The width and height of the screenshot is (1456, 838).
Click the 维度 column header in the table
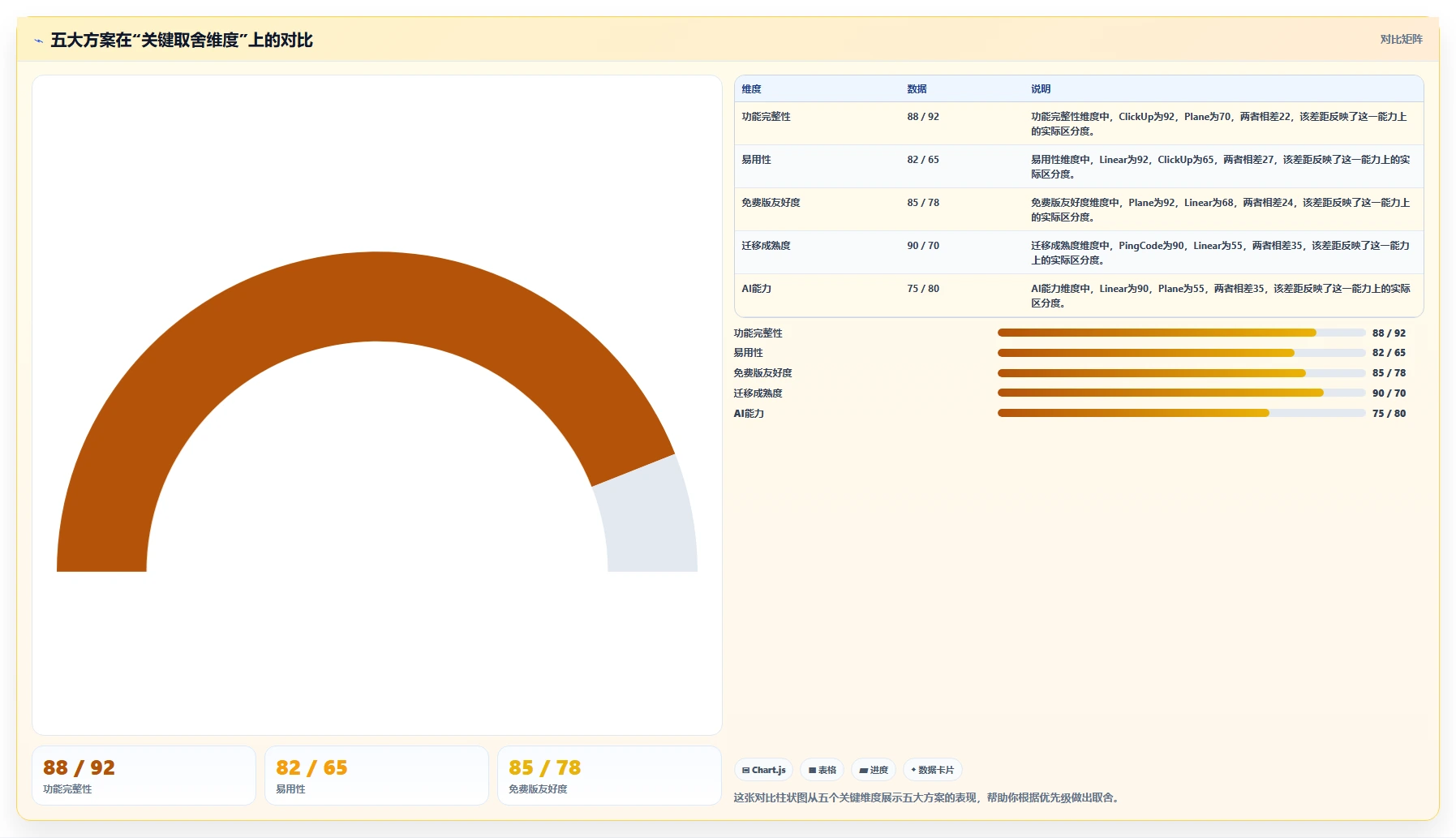click(x=751, y=89)
